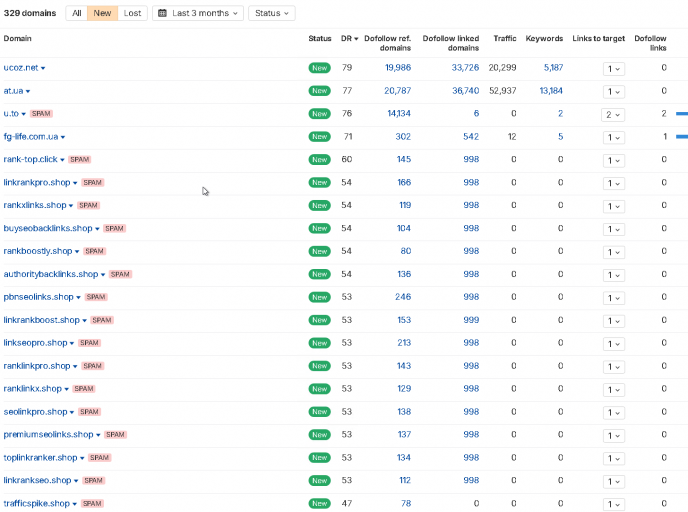This screenshot has height=512, width=688.
Task: Open the linkseopro.shop domain link
Action: [36, 343]
